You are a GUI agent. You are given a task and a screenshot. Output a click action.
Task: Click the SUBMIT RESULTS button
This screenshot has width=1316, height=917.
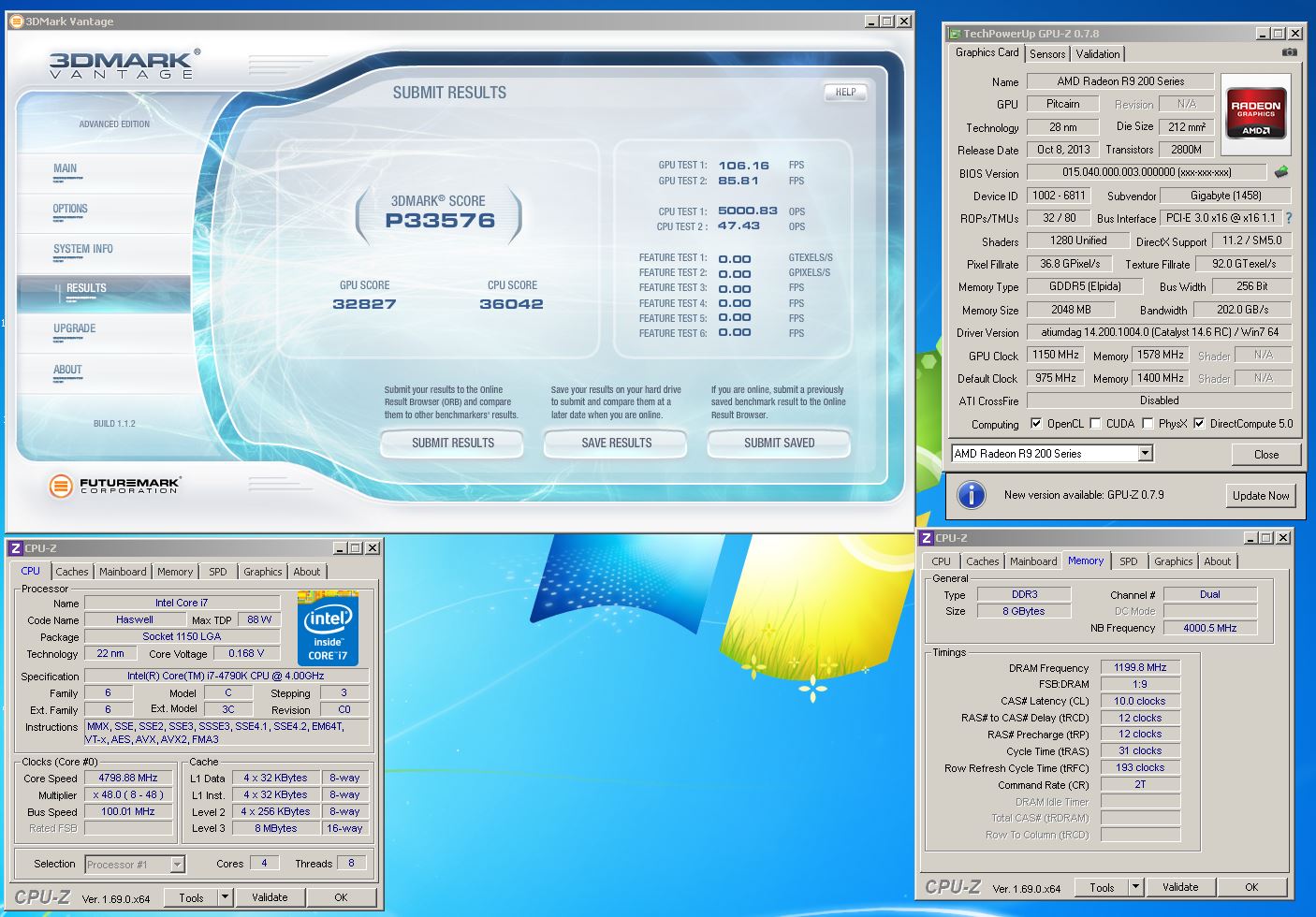pyautogui.click(x=452, y=443)
